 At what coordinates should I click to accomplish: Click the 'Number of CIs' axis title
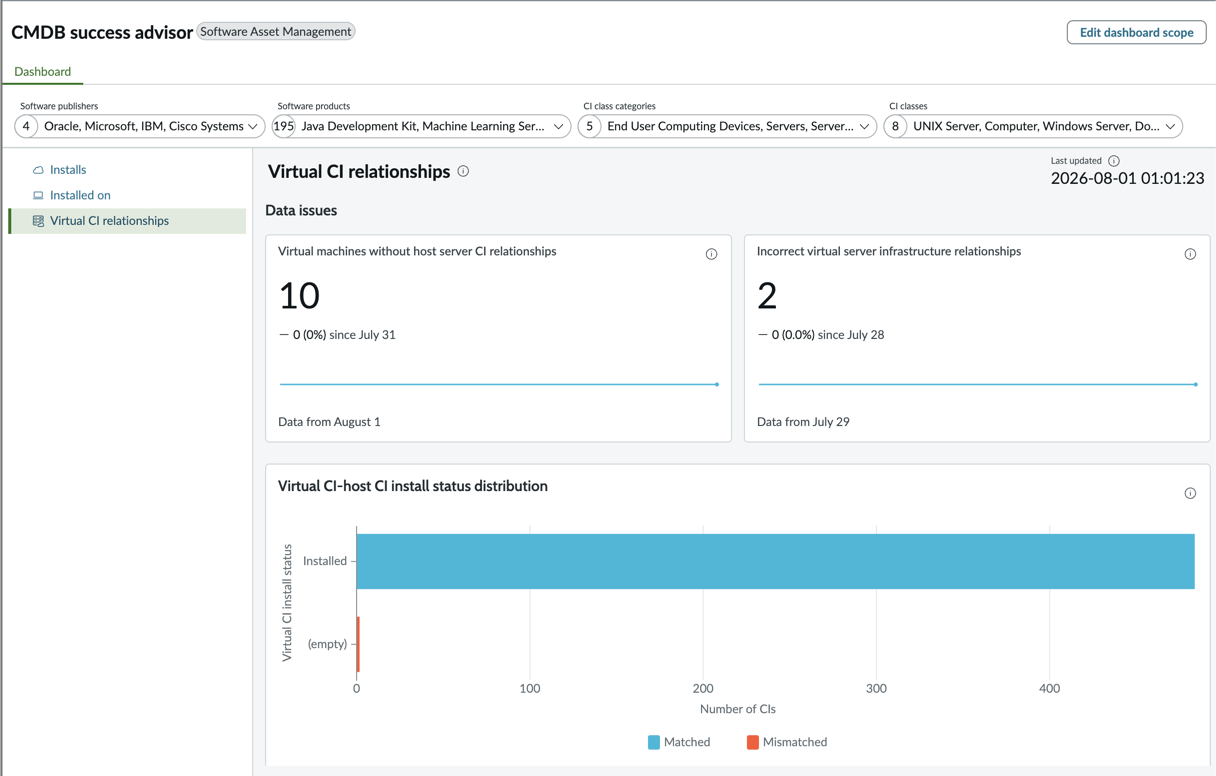[x=738, y=709]
